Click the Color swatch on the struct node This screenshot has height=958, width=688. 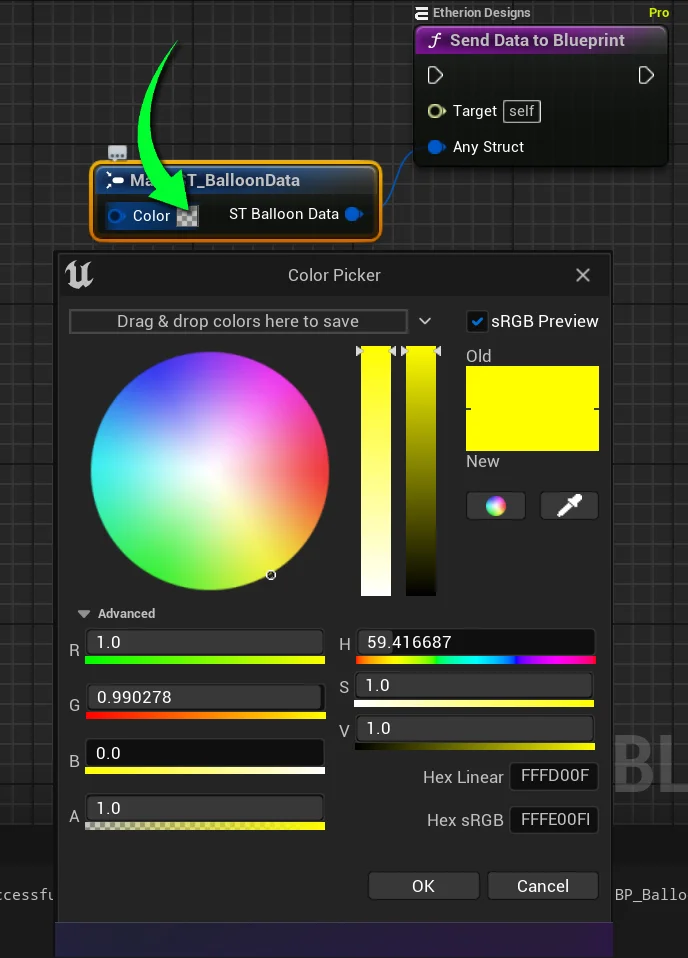[x=187, y=216]
